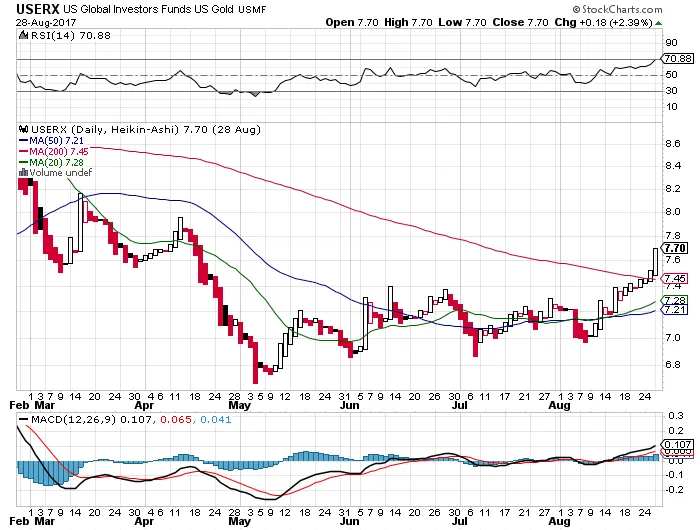
Task: Click the 'Low 7.70' value in the header
Action: pos(462,22)
